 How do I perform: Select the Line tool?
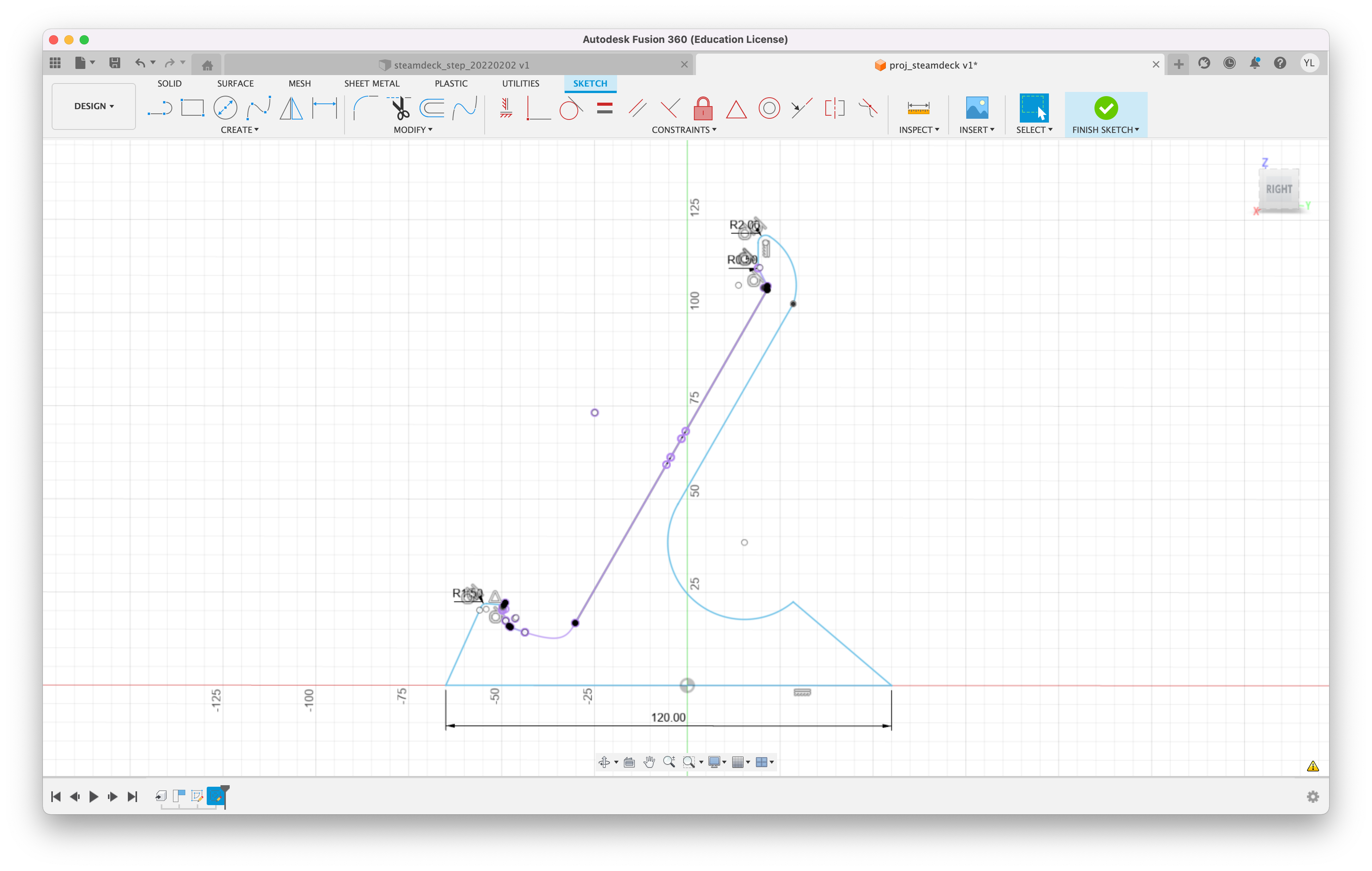click(160, 108)
